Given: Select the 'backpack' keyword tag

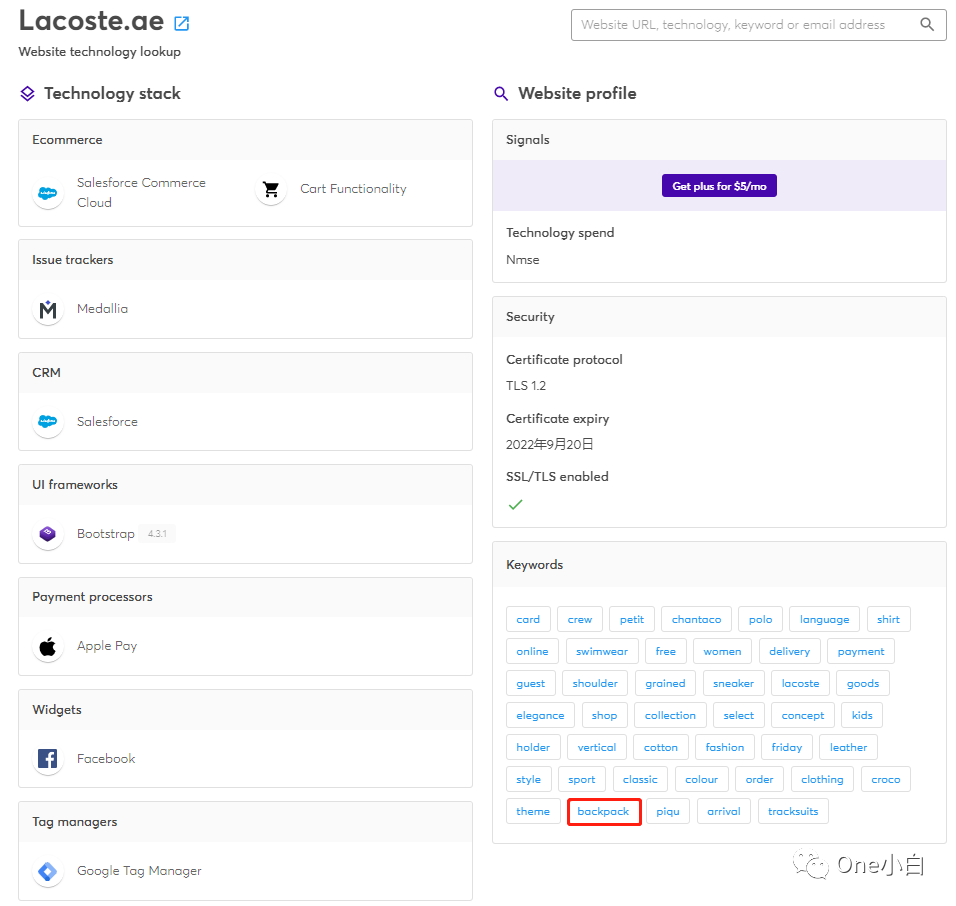Looking at the screenshot, I should pos(603,811).
